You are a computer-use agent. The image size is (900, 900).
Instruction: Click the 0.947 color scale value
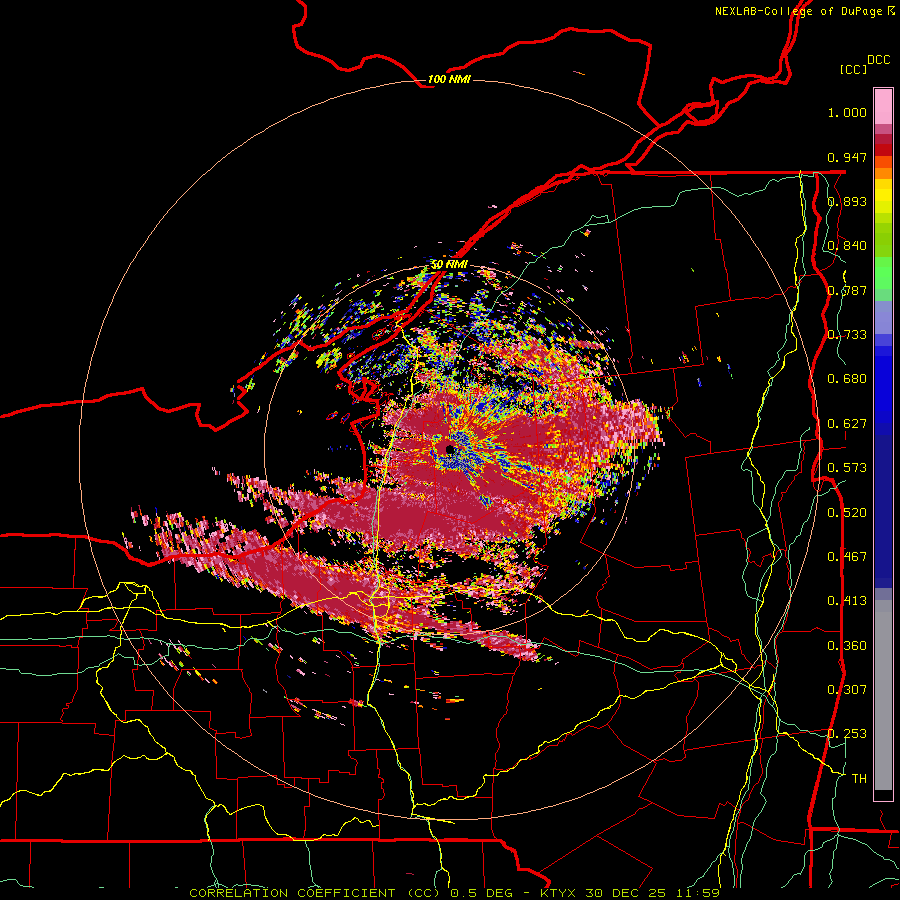[847, 157]
